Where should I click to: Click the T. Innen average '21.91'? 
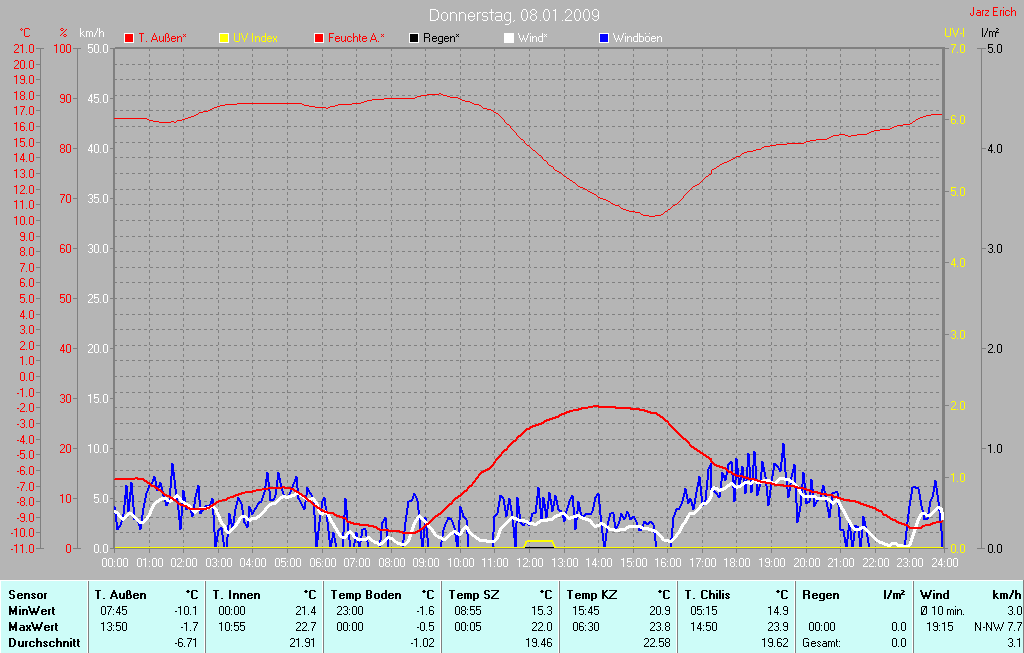302,643
